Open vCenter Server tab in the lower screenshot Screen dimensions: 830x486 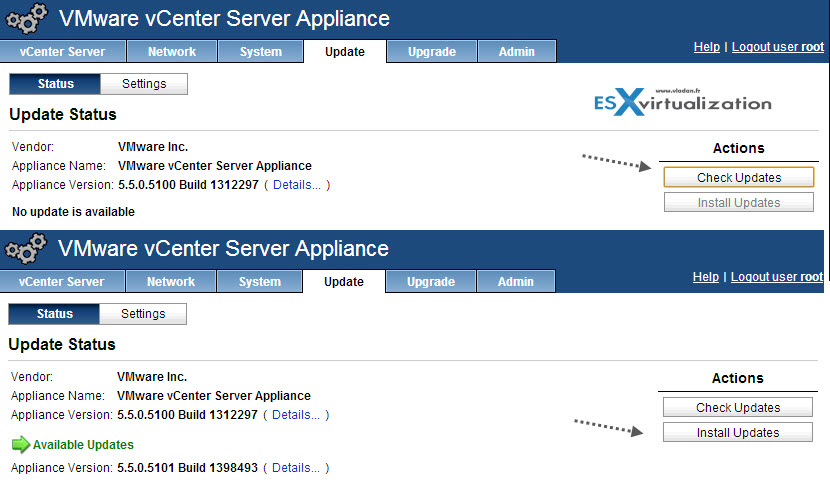click(x=61, y=281)
